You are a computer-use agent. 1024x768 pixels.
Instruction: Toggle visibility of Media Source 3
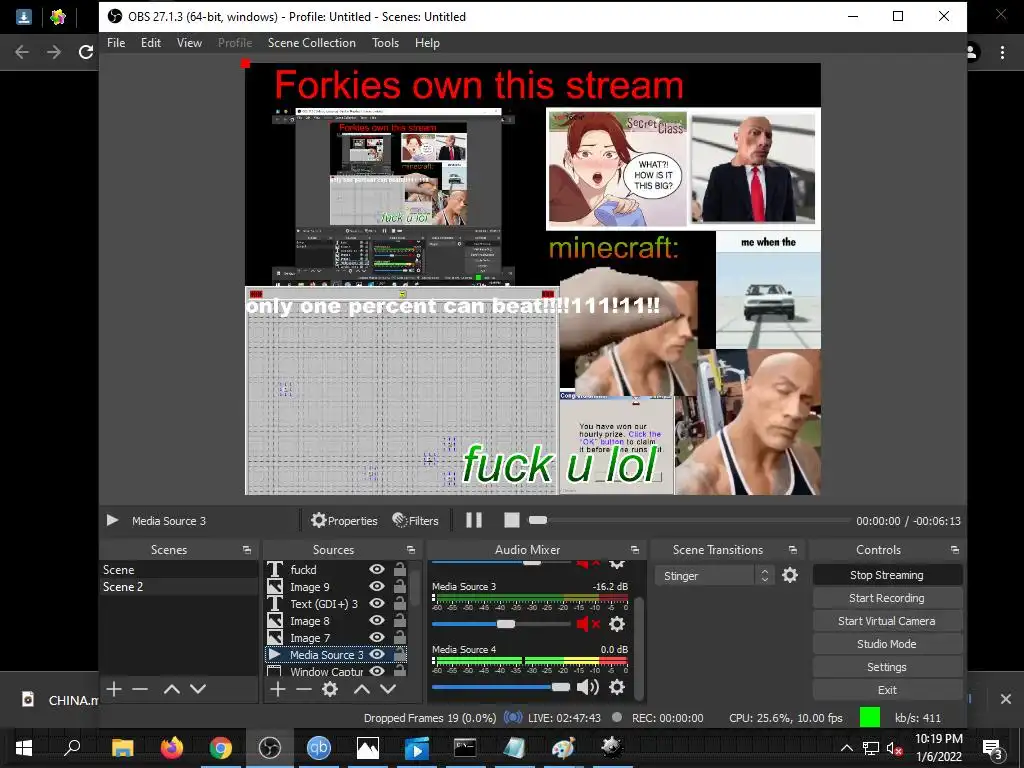coord(377,654)
